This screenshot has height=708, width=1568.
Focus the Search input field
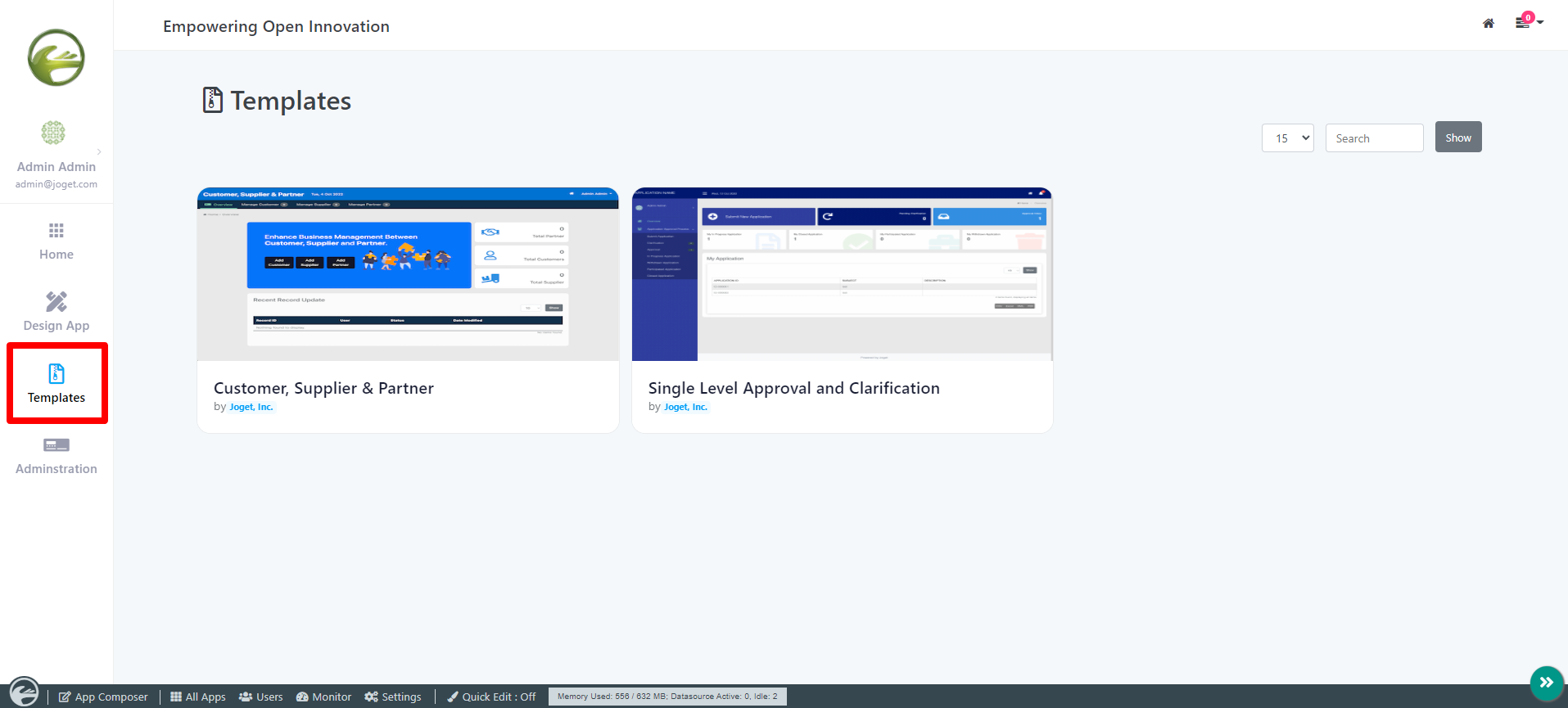tap(1375, 138)
